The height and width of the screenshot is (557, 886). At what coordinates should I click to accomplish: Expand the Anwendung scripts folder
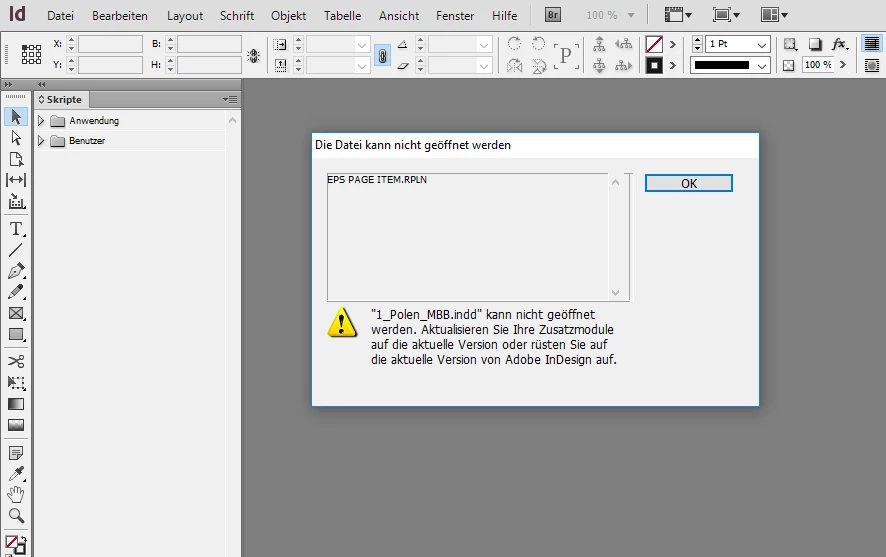tap(41, 121)
